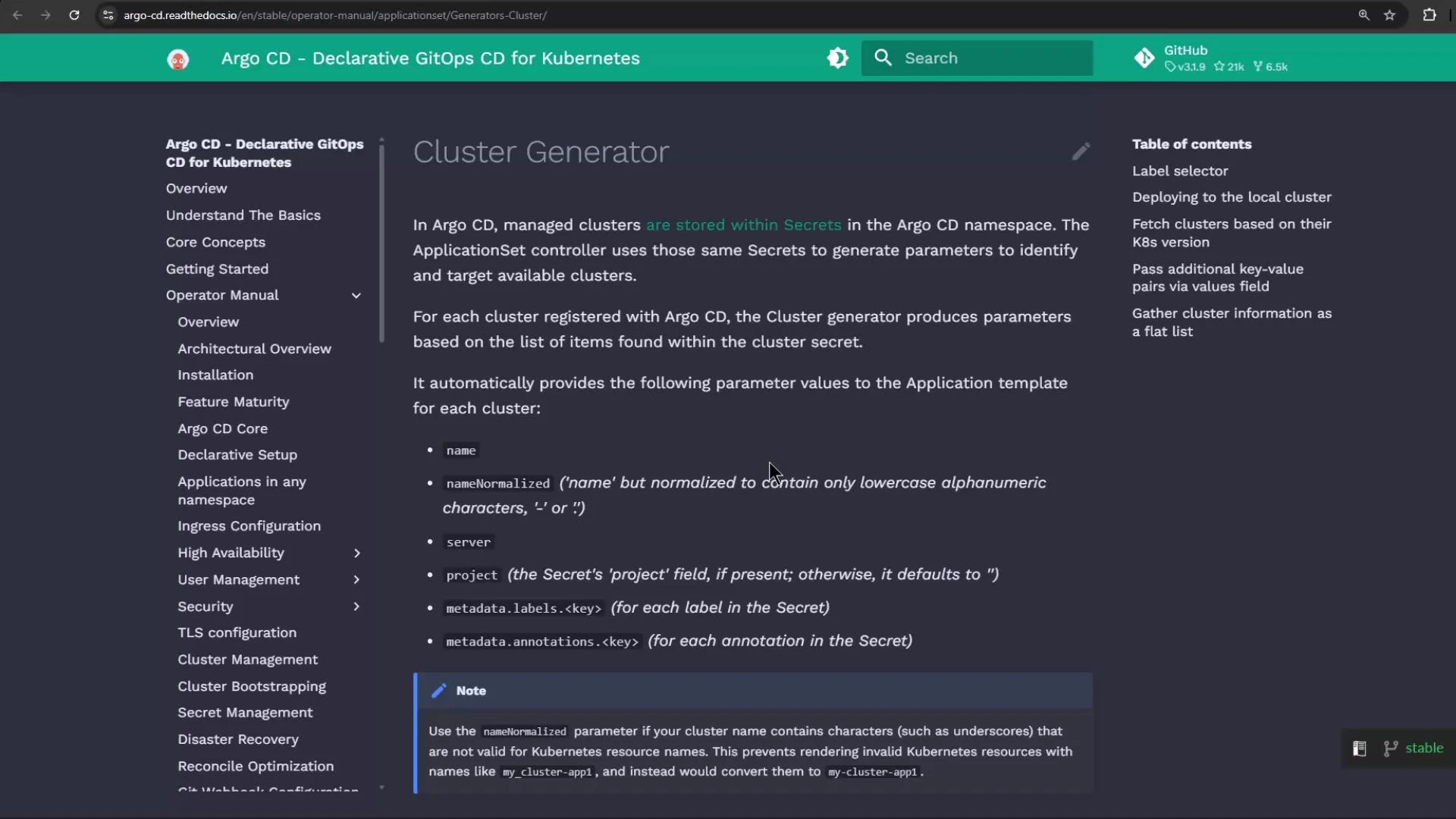Open Architectural Overview page
Image resolution: width=1456 pixels, height=819 pixels.
tap(254, 349)
